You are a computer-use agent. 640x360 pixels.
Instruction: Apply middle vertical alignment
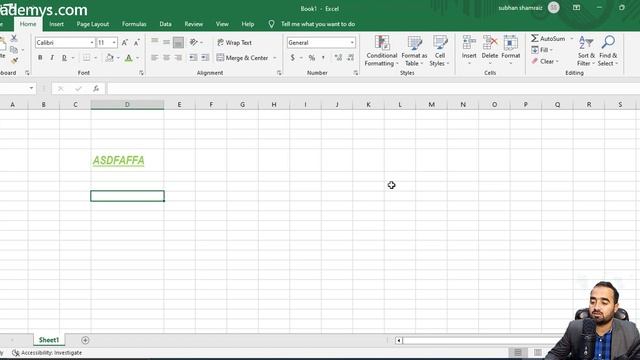167,42
